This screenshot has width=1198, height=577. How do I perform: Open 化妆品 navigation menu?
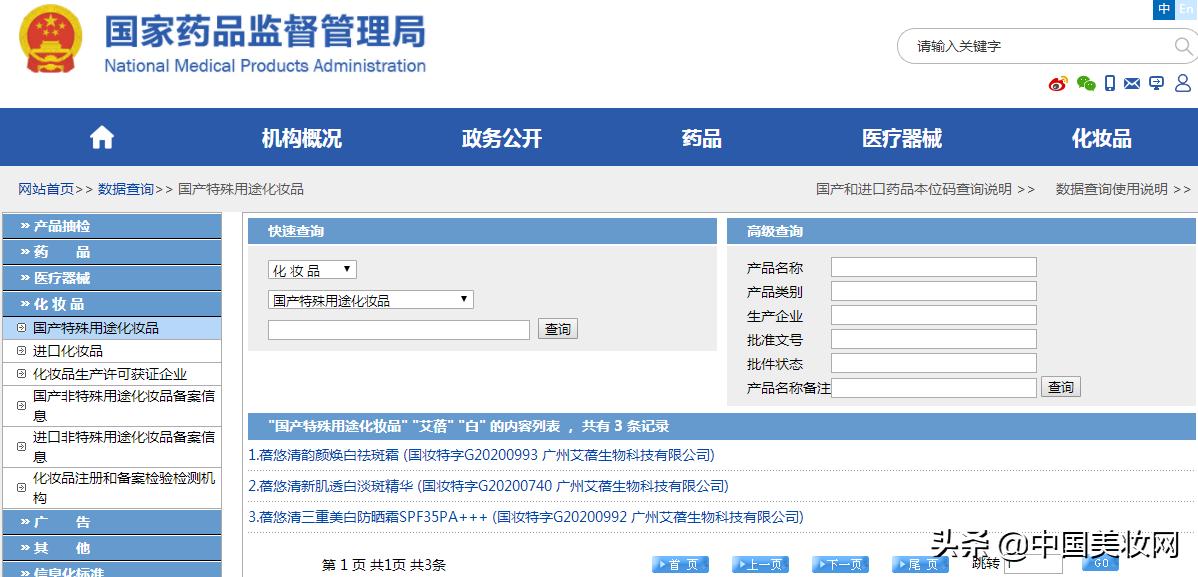(x=1102, y=138)
